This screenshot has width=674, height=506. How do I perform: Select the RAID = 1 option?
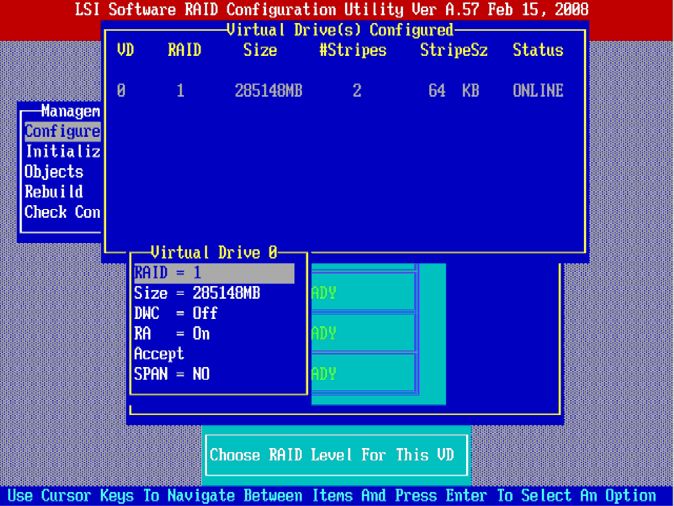pyautogui.click(x=214, y=273)
